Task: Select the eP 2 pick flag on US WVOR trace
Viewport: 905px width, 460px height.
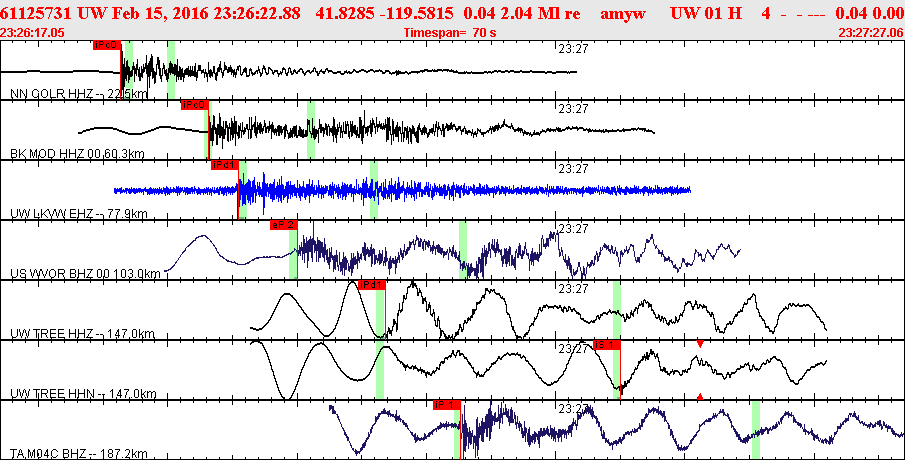Action: tap(283, 225)
